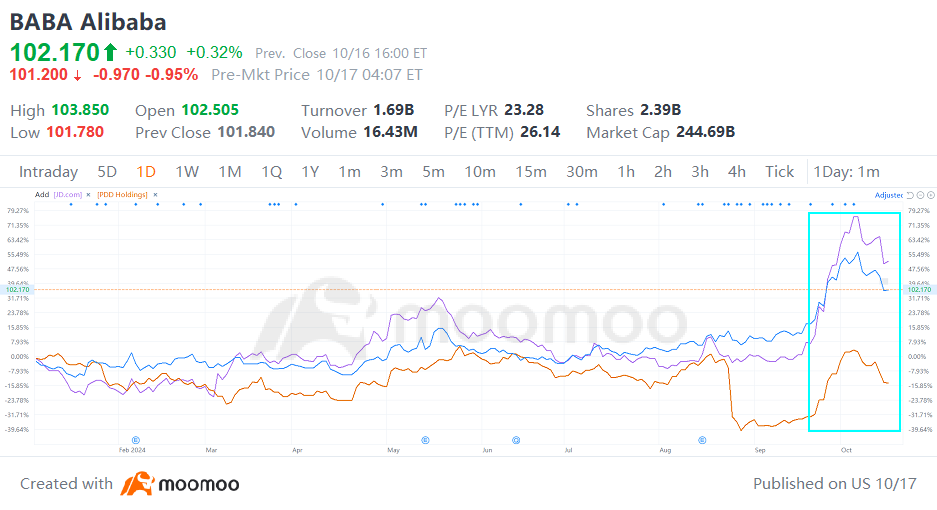Click the High value 103.850
Viewport: 937px width, 510px height.
[x=80, y=110]
